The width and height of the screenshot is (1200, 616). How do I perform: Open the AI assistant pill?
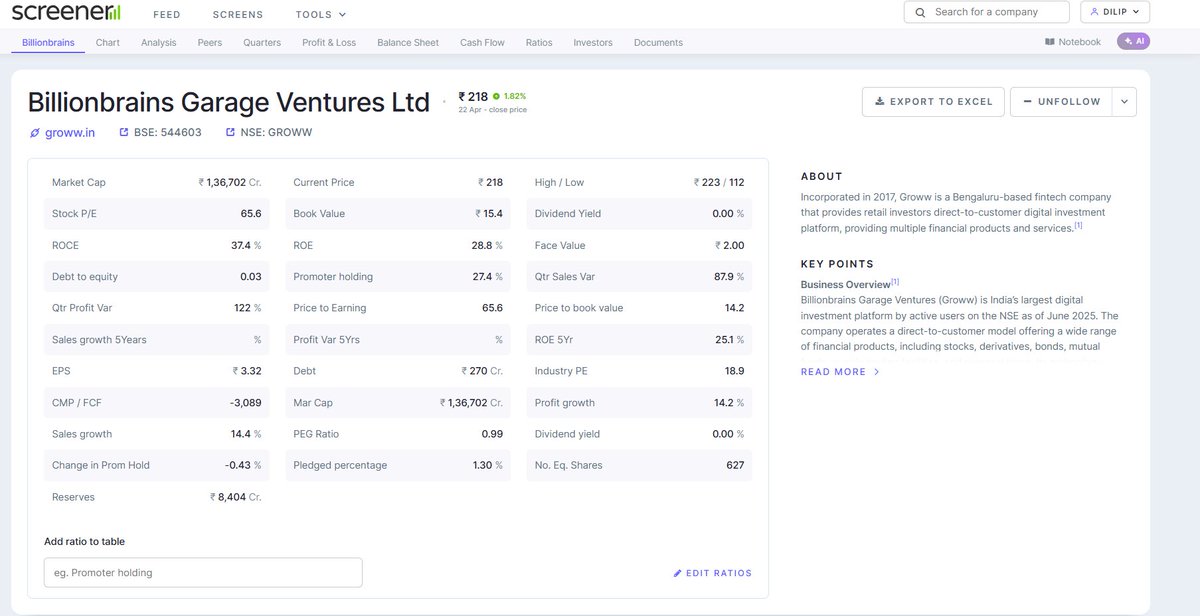coord(1133,41)
